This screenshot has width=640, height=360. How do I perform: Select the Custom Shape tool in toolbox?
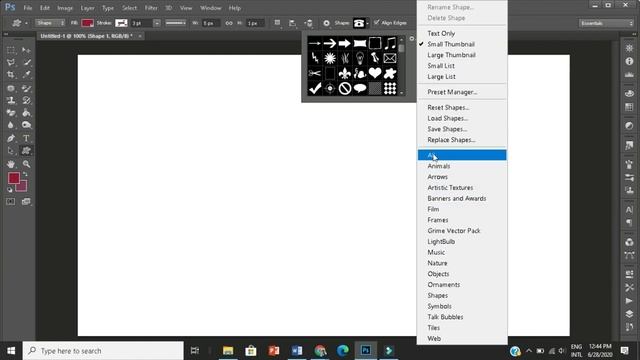click(26, 151)
